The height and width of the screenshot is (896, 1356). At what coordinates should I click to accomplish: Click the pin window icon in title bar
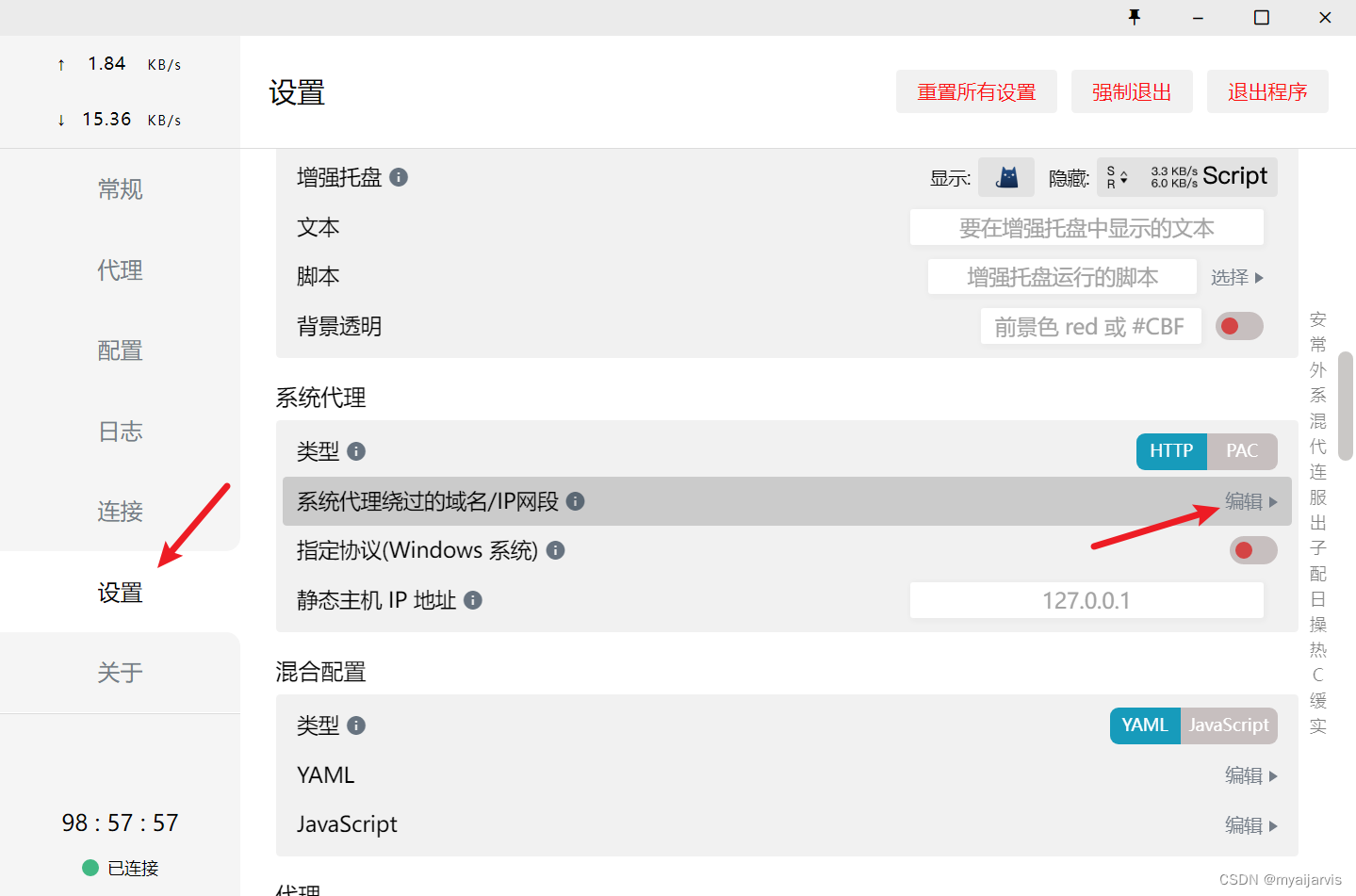[1135, 17]
